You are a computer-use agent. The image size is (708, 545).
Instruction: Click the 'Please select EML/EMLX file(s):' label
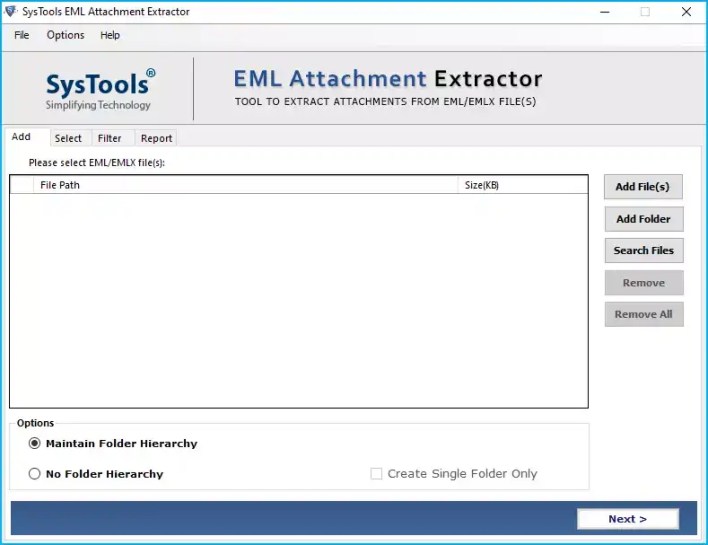[x=97, y=163]
